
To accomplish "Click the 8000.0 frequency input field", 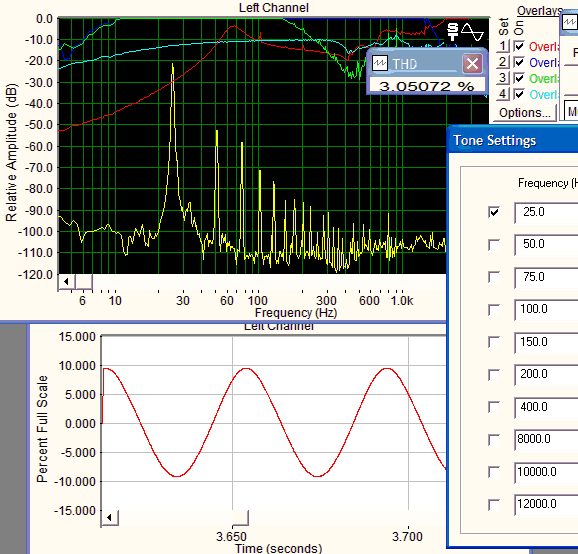I will click(x=546, y=439).
